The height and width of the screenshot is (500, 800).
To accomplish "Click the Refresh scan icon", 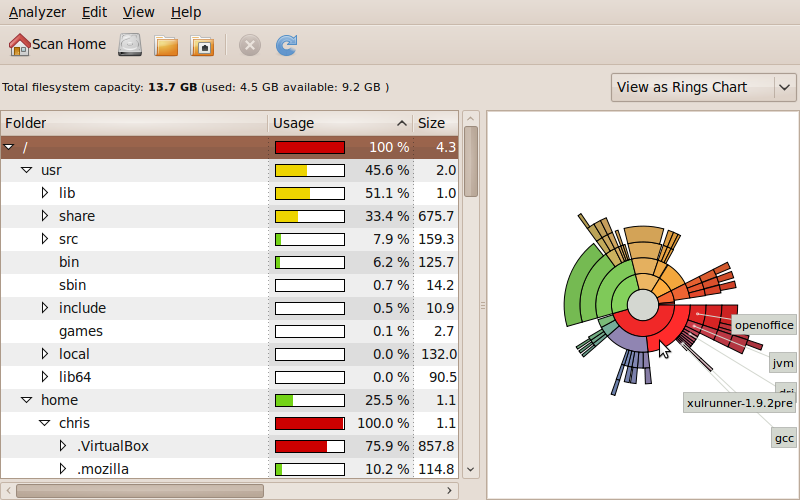I will (286, 45).
